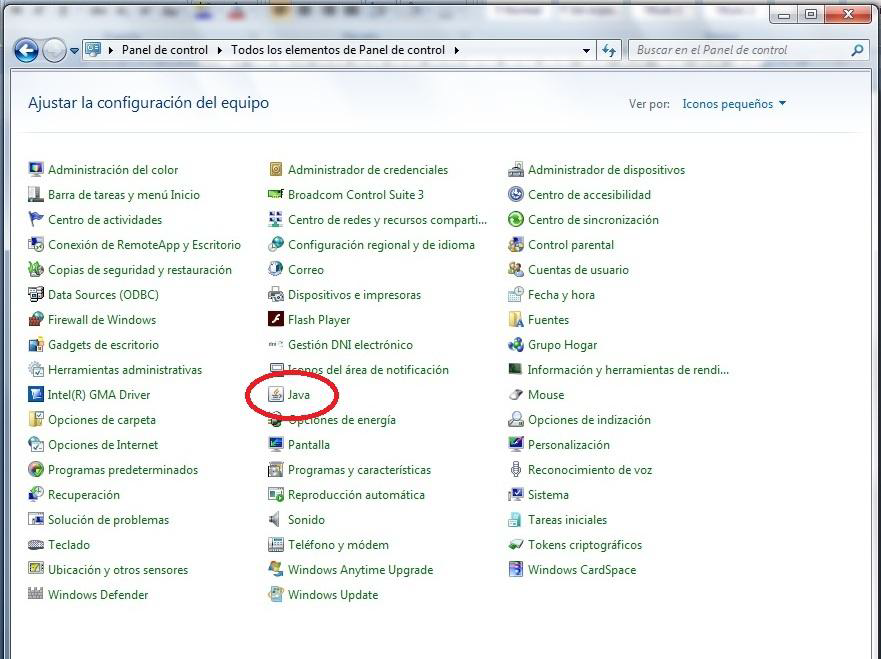The height and width of the screenshot is (659, 881).
Task: Click the Flash Player icon
Action: (x=275, y=319)
